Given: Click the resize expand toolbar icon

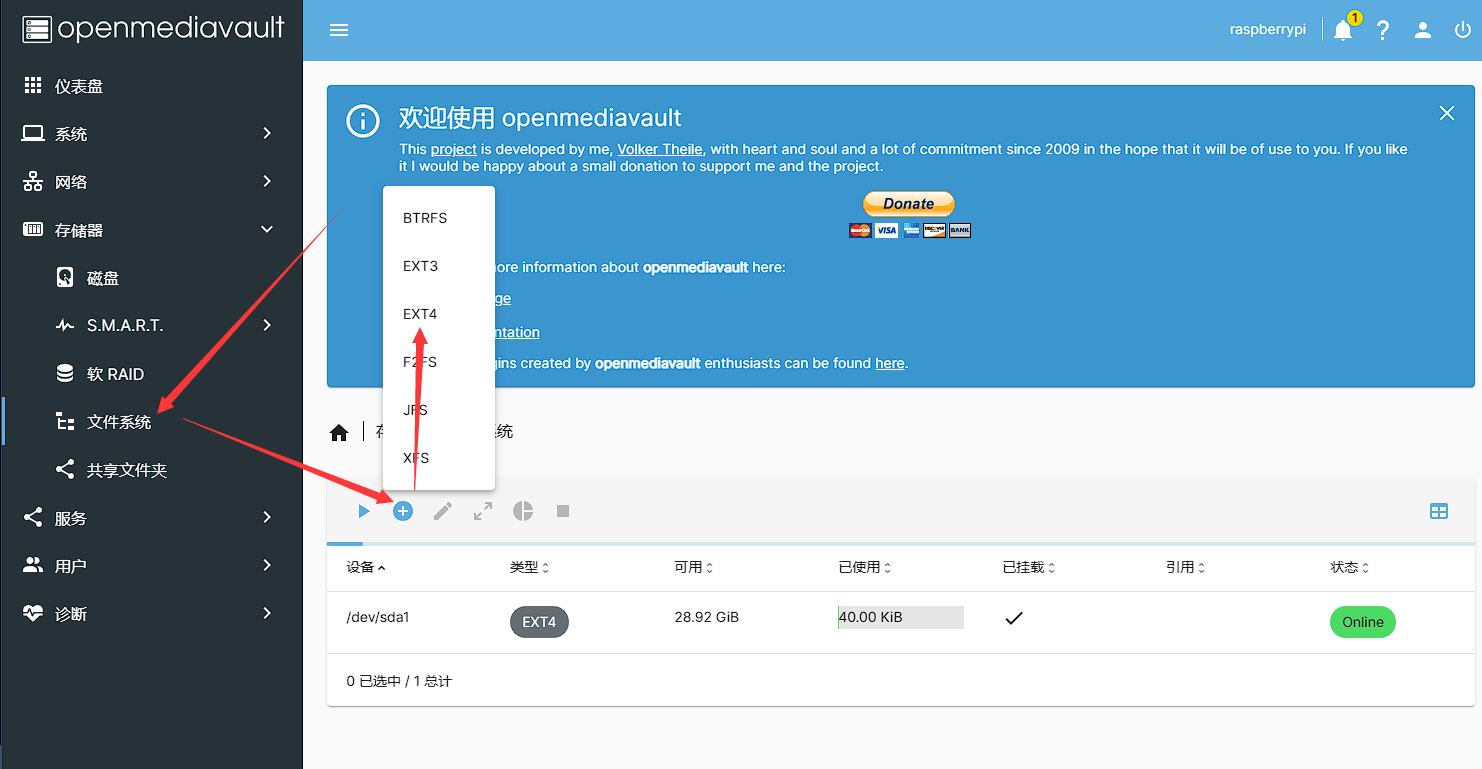Looking at the screenshot, I should pyautogui.click(x=483, y=511).
